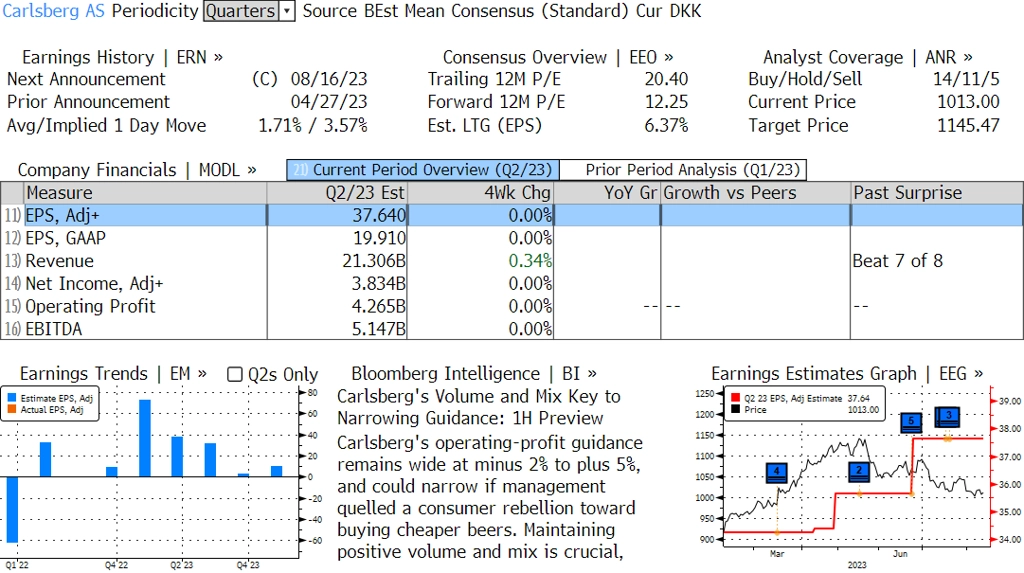Open Company Financials MODL link
The image size is (1024, 573).
(136, 170)
